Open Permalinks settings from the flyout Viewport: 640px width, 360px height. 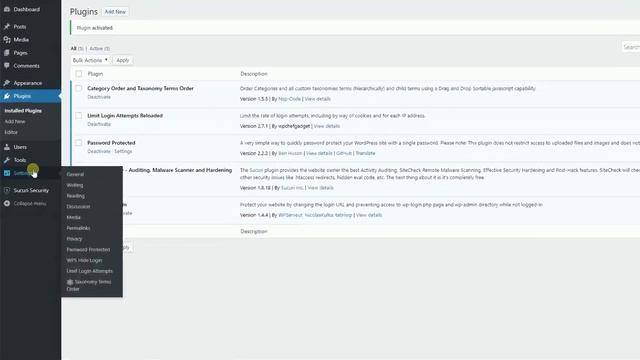78,228
